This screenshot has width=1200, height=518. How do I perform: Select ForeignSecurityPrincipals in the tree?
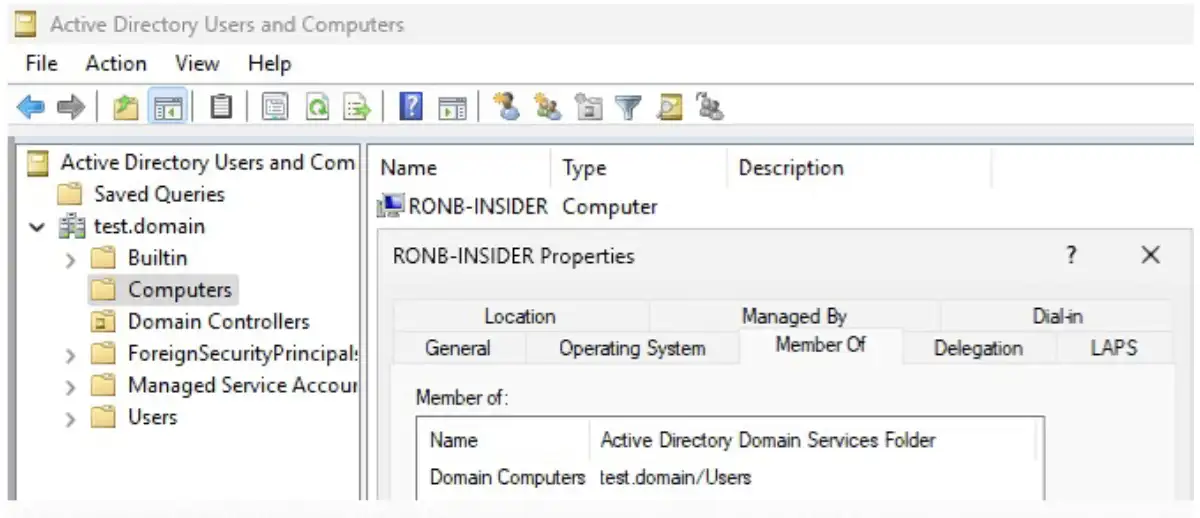(242, 354)
